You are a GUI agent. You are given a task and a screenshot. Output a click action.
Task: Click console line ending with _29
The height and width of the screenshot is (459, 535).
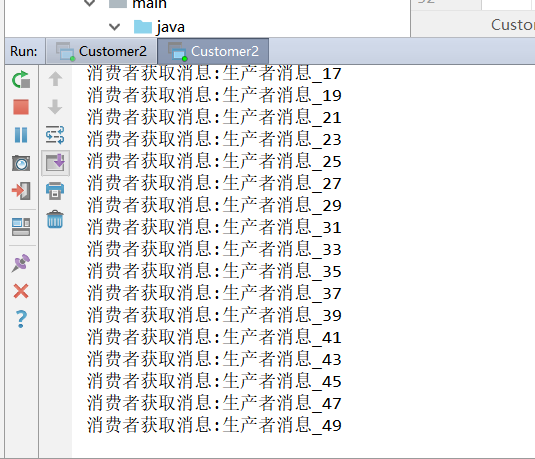(214, 205)
